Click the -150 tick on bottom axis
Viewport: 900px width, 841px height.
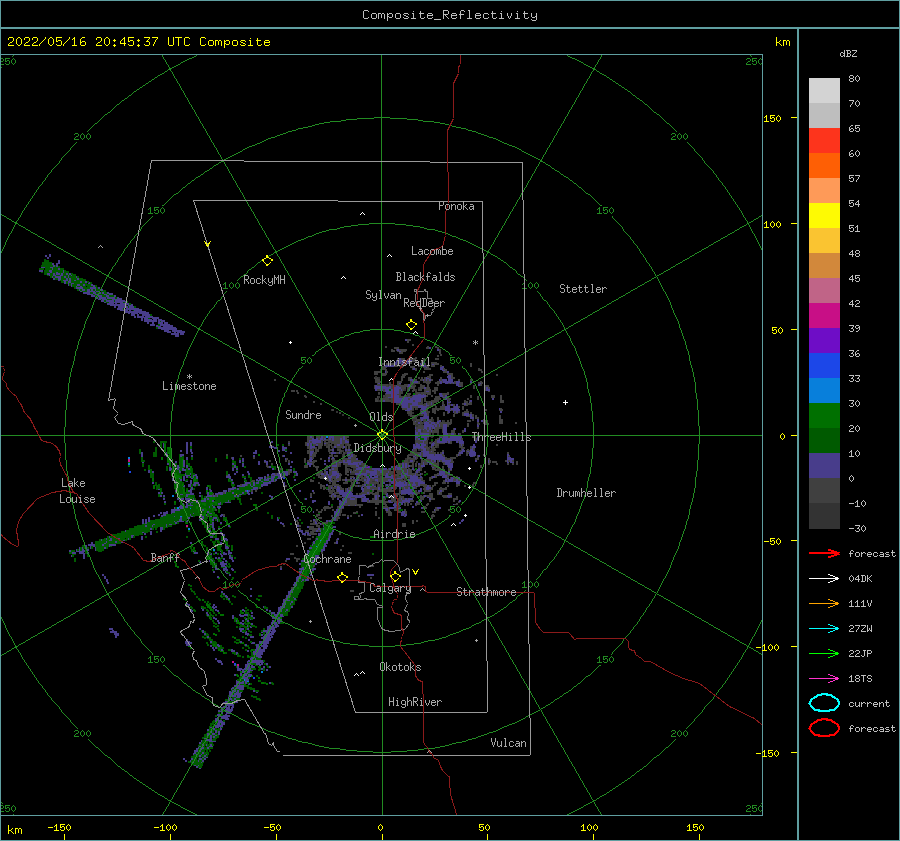click(x=59, y=827)
